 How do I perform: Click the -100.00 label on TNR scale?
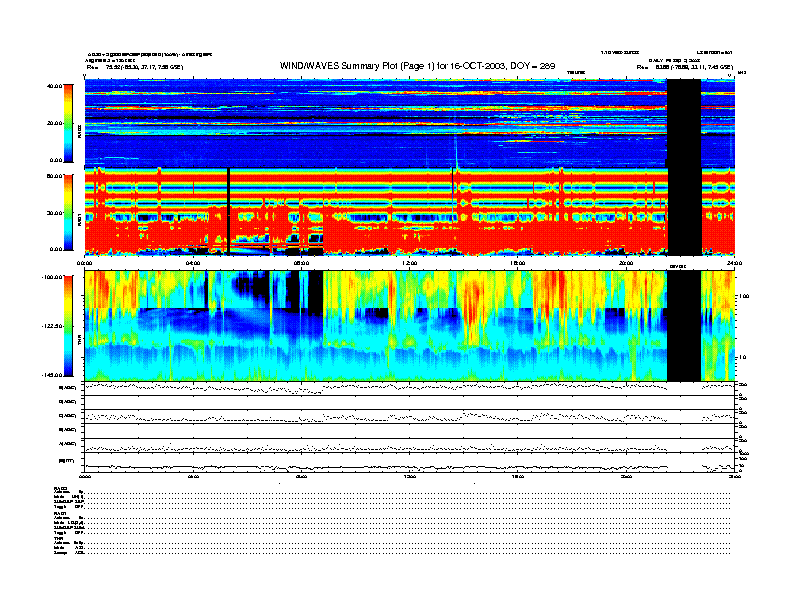(52, 277)
